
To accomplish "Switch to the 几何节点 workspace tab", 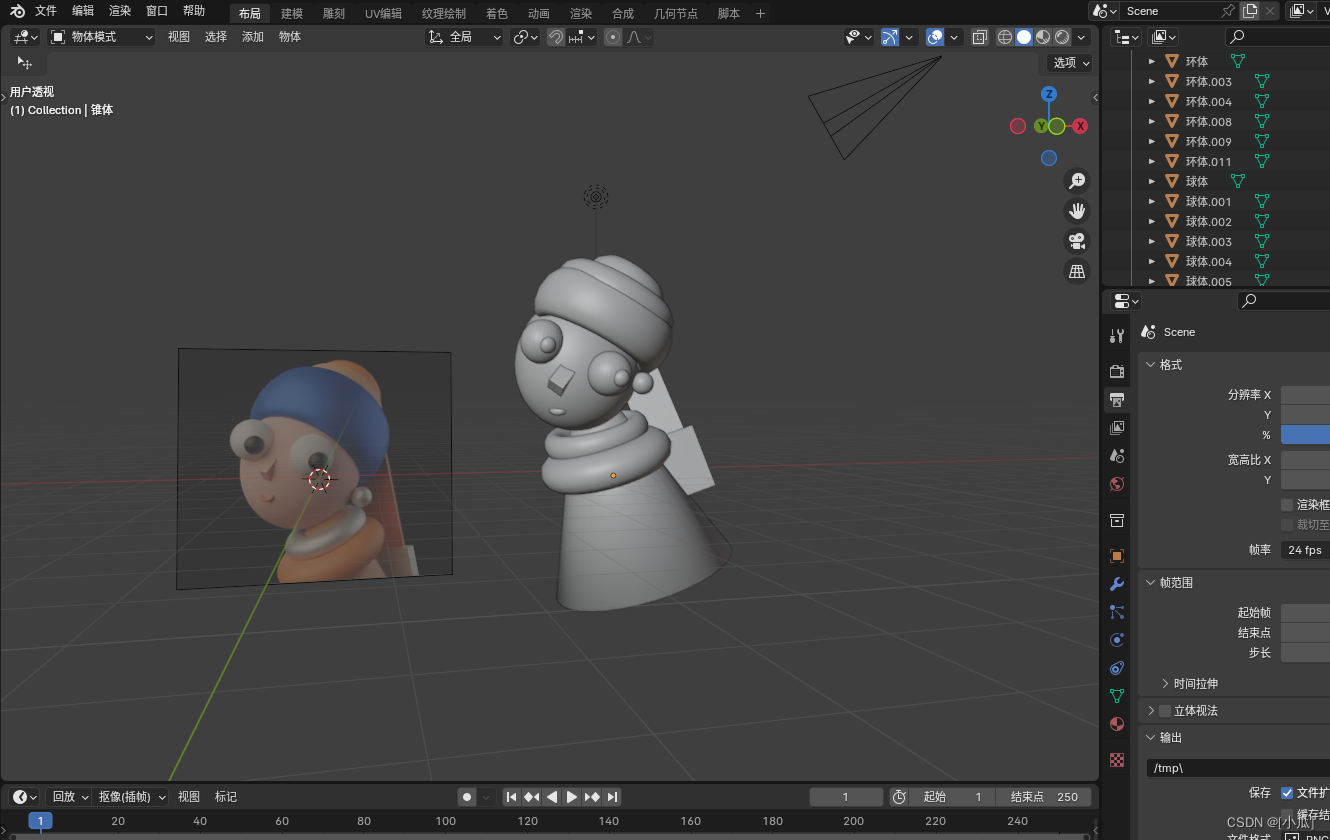I will click(676, 13).
